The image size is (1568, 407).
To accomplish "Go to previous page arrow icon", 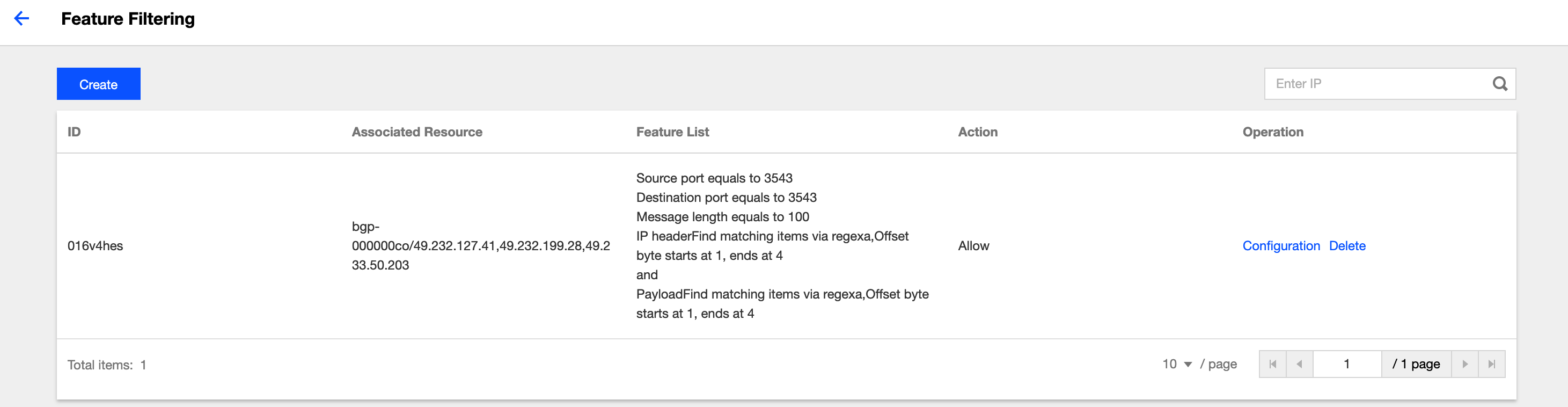I will click(1300, 365).
